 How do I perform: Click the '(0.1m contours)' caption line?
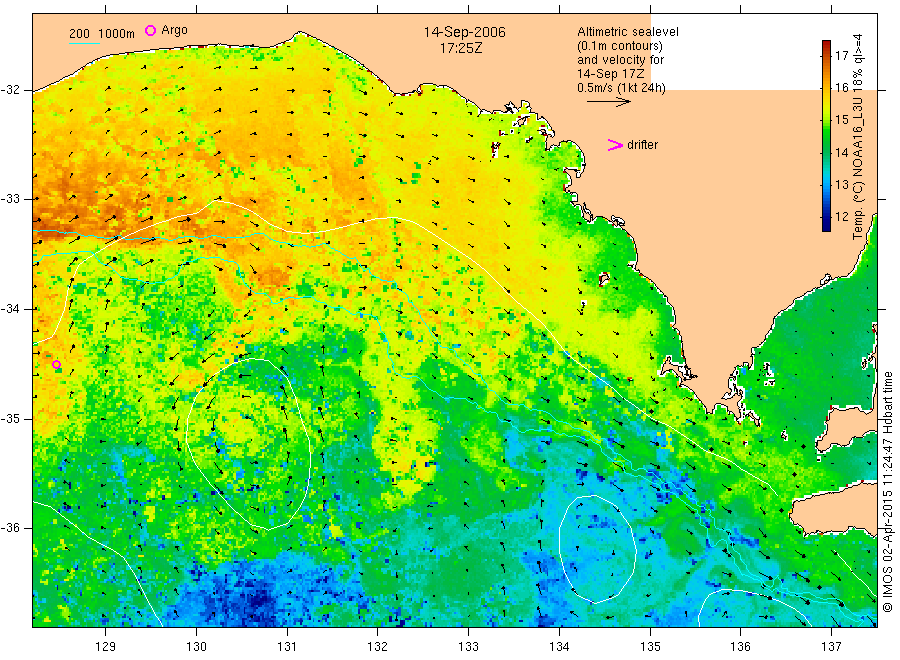click(619, 46)
